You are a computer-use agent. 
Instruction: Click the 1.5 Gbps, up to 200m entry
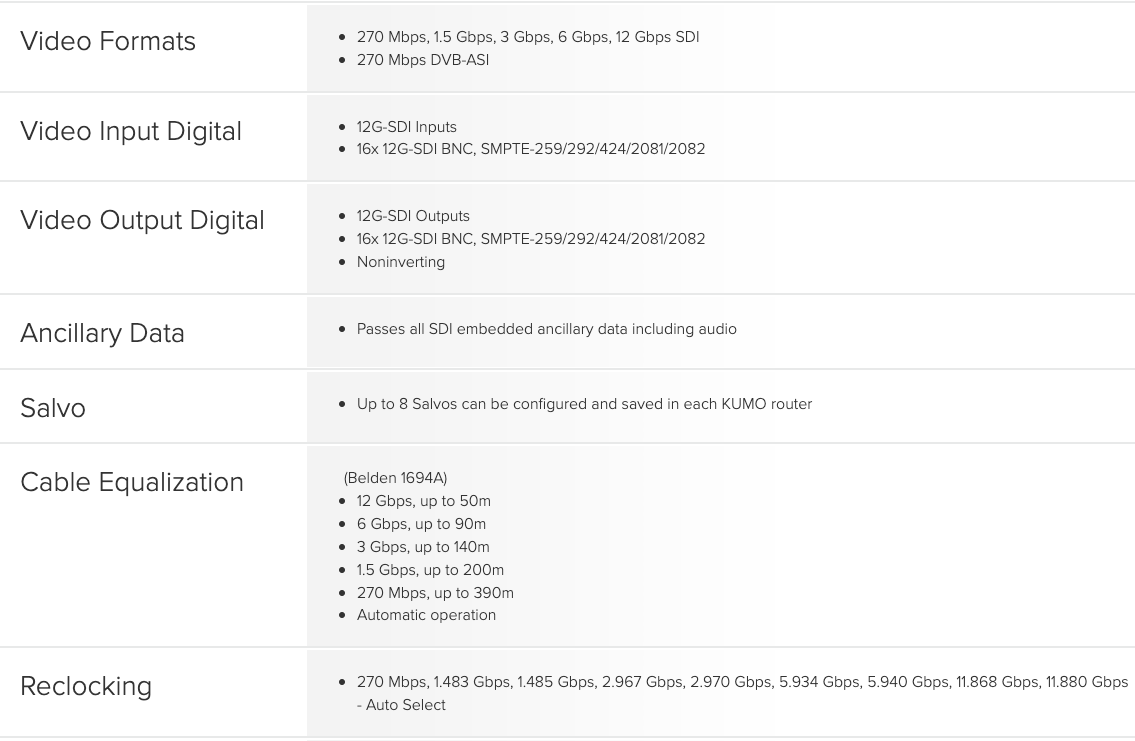pyautogui.click(x=430, y=570)
